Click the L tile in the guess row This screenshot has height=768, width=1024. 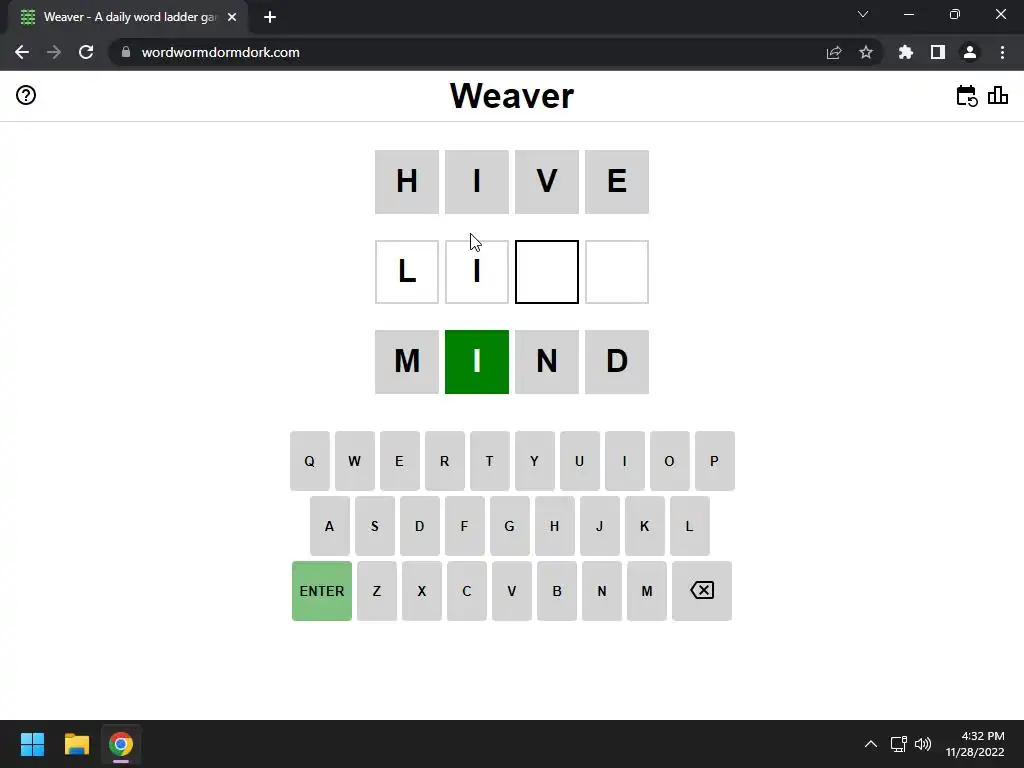coord(407,272)
